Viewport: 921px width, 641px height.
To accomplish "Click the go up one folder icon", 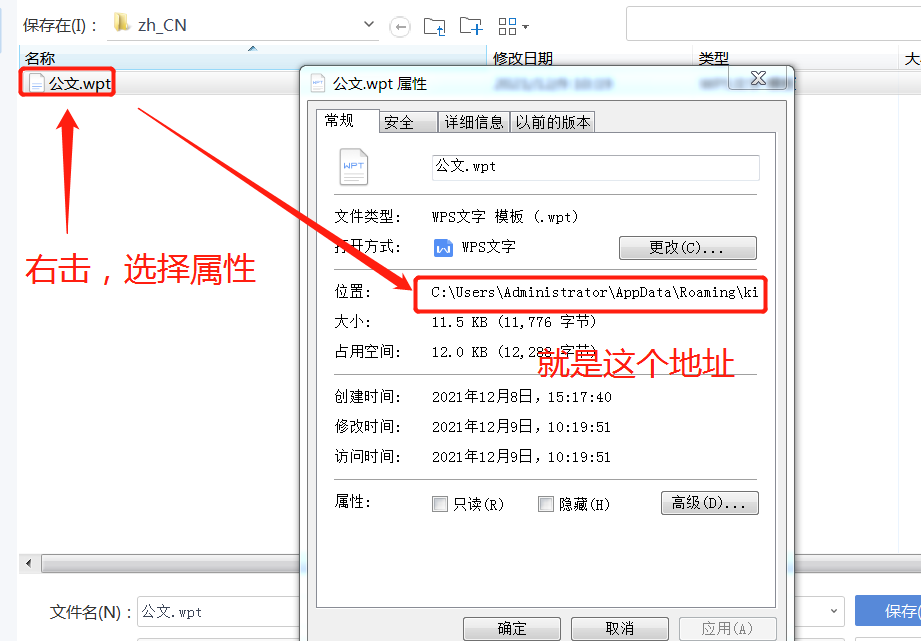I will tap(434, 26).
